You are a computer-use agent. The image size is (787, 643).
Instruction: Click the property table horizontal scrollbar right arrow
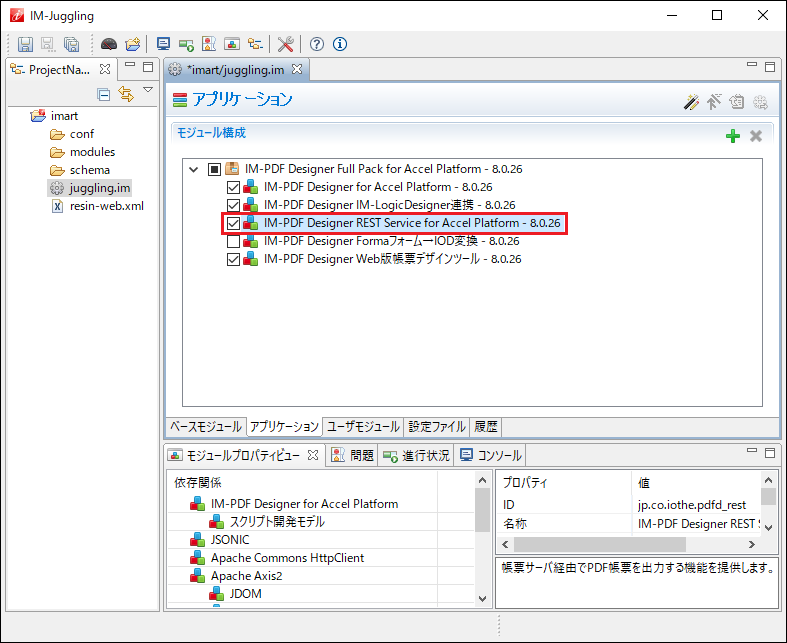click(751, 545)
